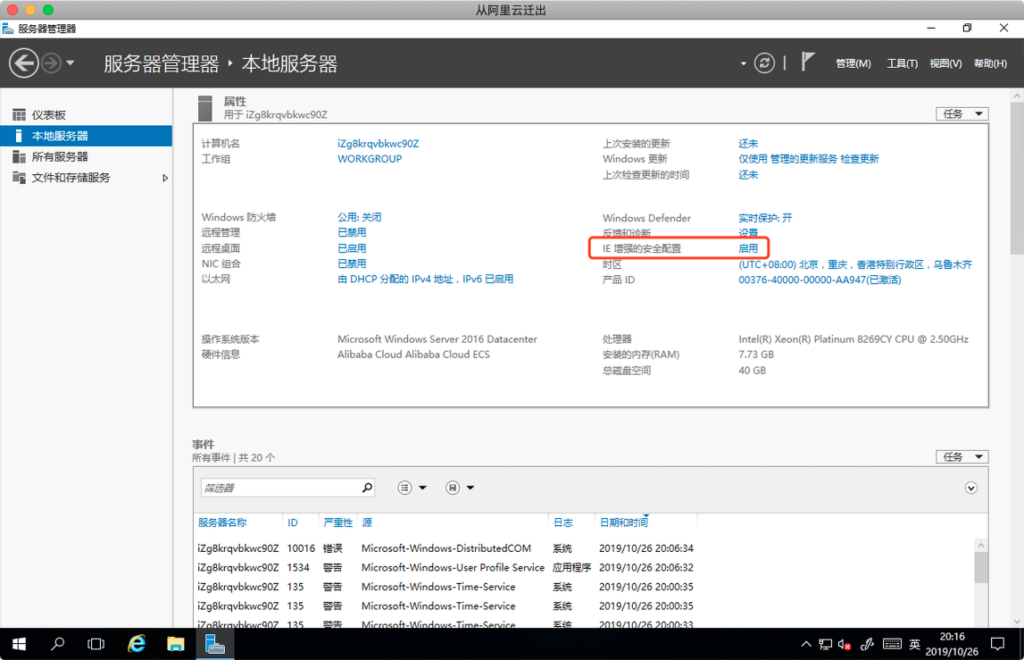
Task: Open the 工具(T) menu
Action: point(901,64)
